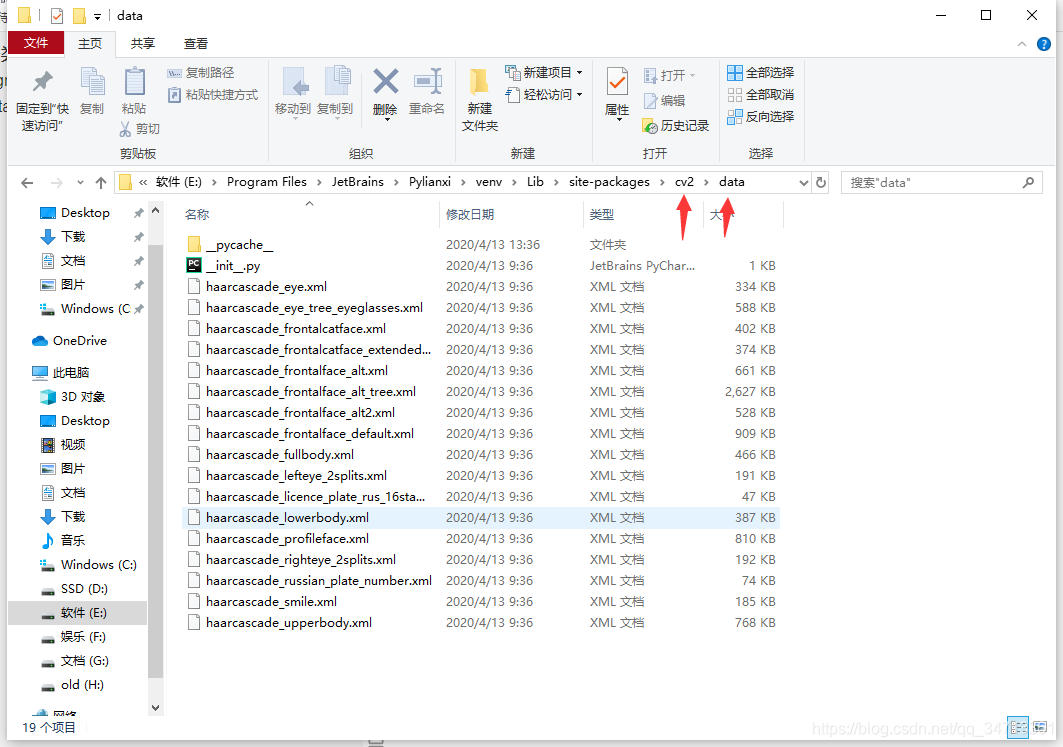
Task: Keep details view enabled in status bar
Action: point(1016,727)
